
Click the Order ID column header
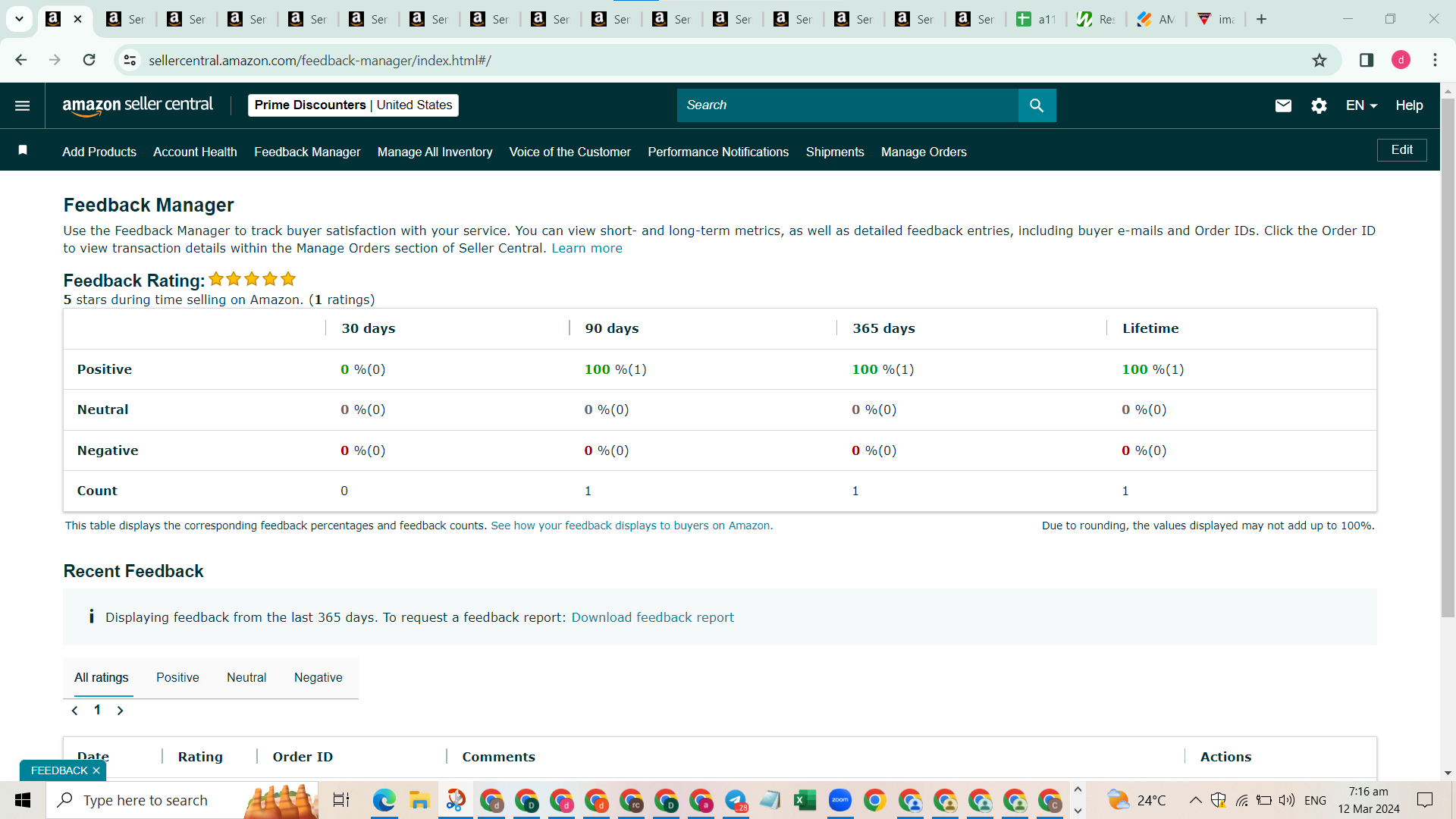(303, 757)
